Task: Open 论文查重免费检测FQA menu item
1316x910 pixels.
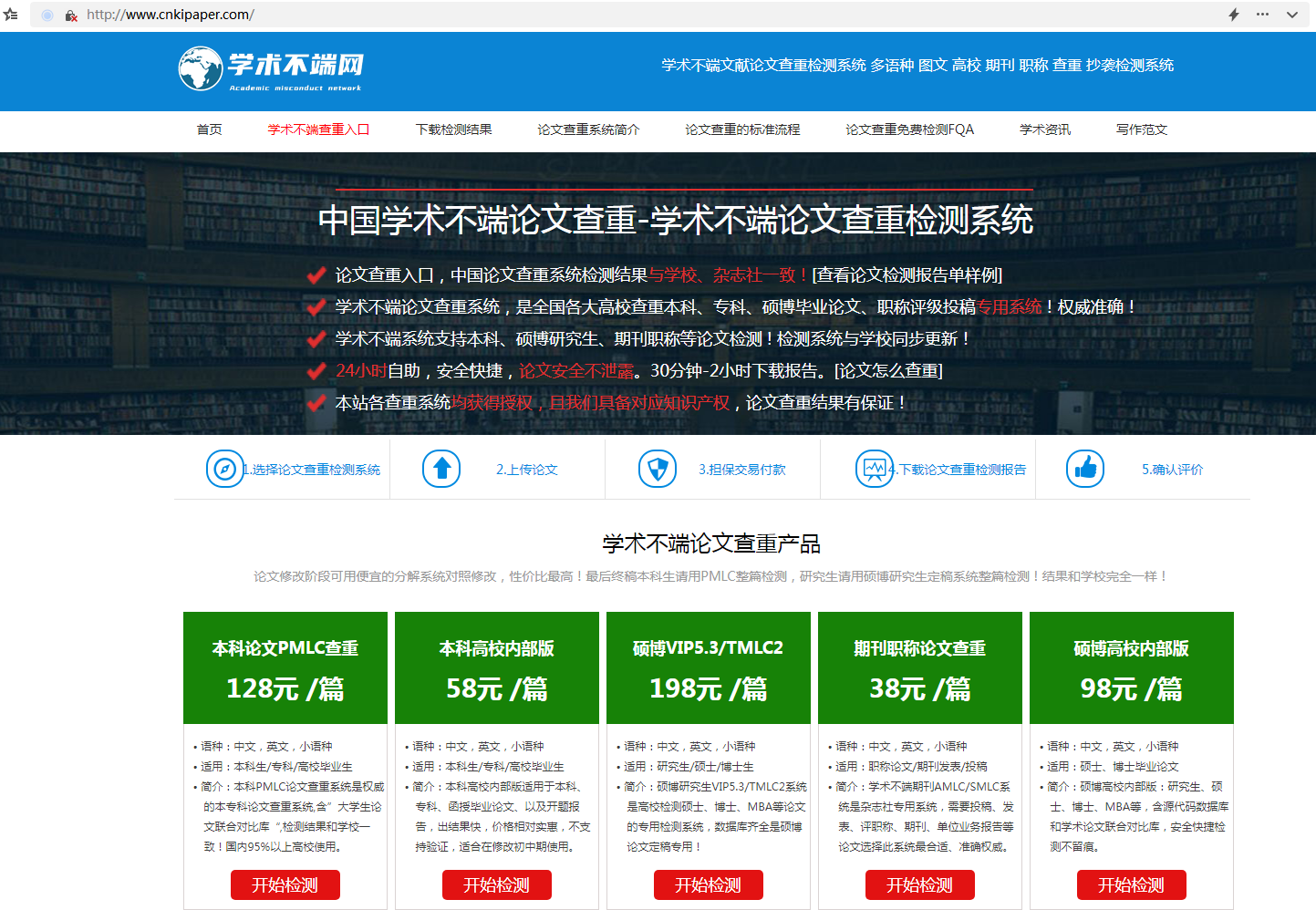Action: (909, 129)
